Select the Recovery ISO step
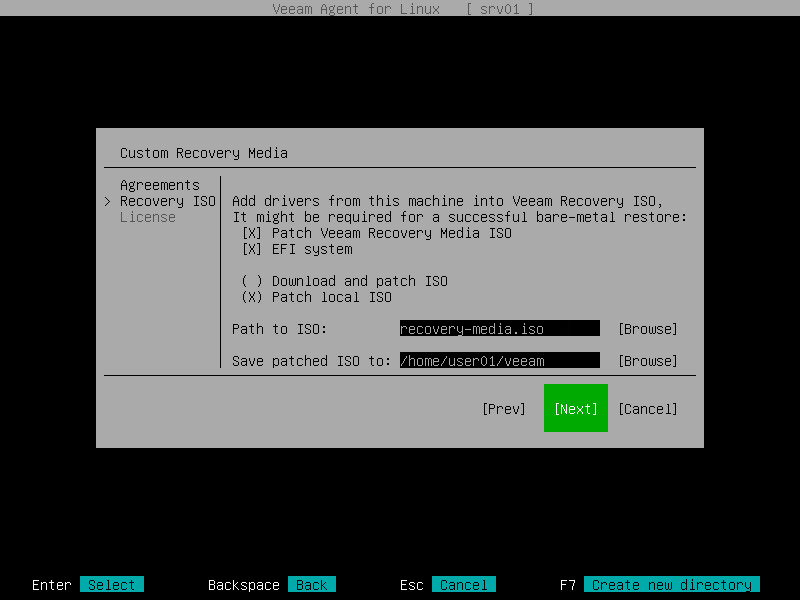The image size is (800, 600). point(167,202)
